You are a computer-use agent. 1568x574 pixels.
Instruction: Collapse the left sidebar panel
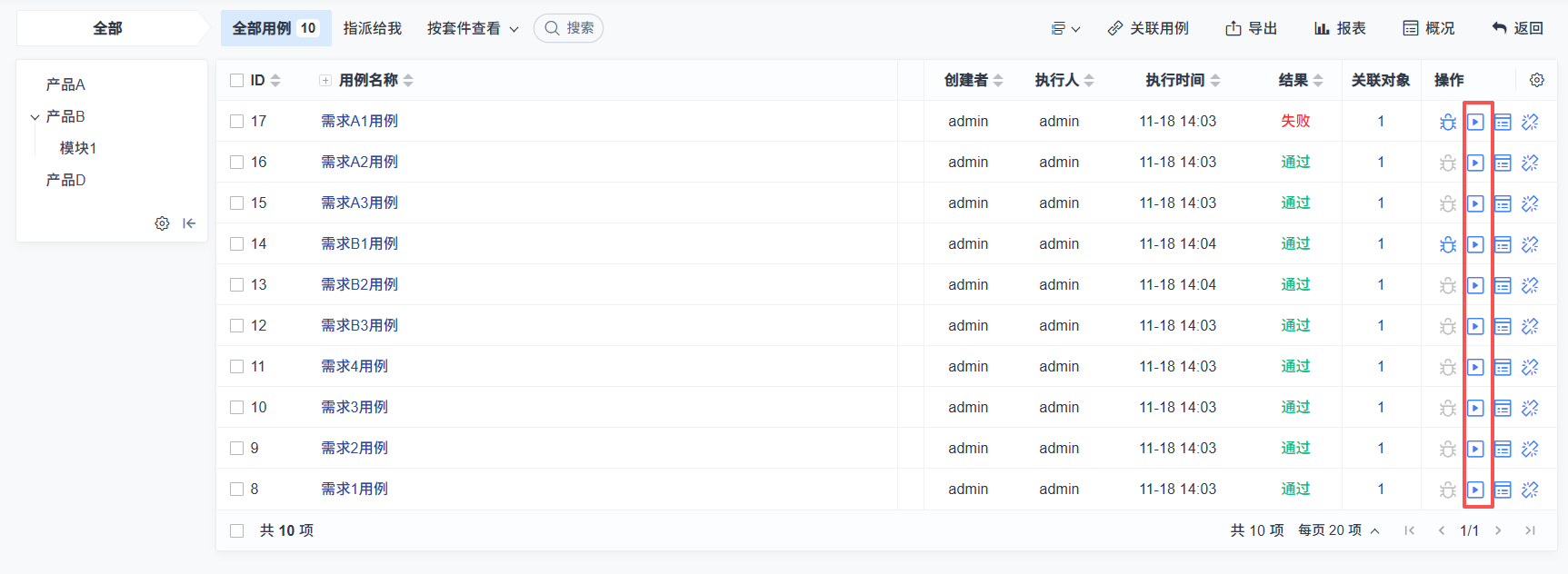click(189, 223)
